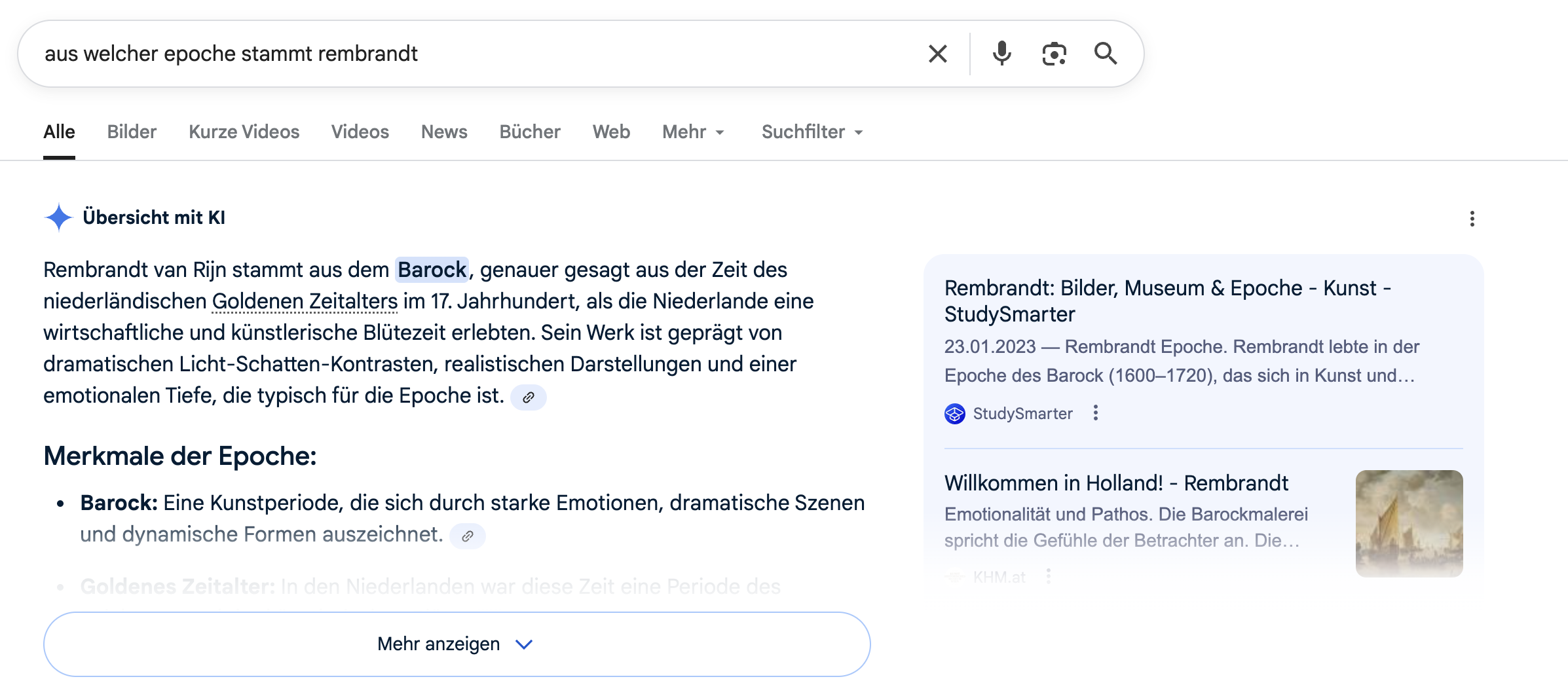Image resolution: width=1568 pixels, height=698 pixels.
Task: Open the News results tab
Action: click(444, 132)
